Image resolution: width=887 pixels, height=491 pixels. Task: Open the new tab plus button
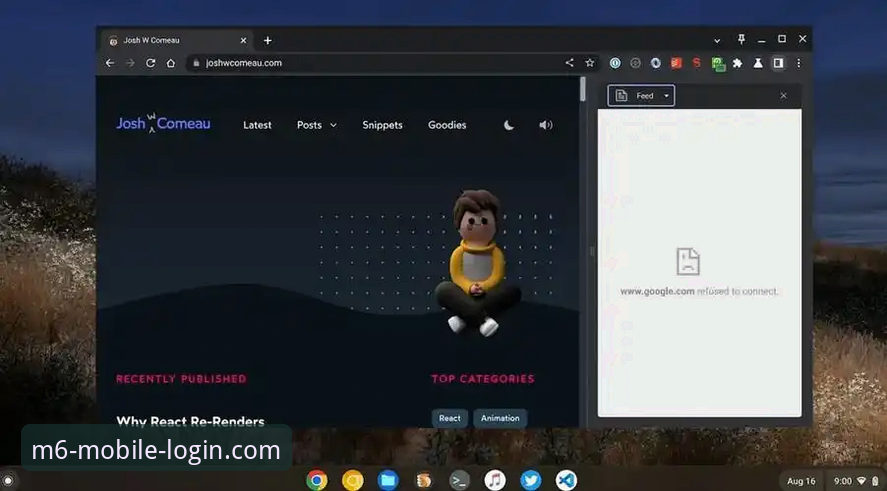(268, 41)
